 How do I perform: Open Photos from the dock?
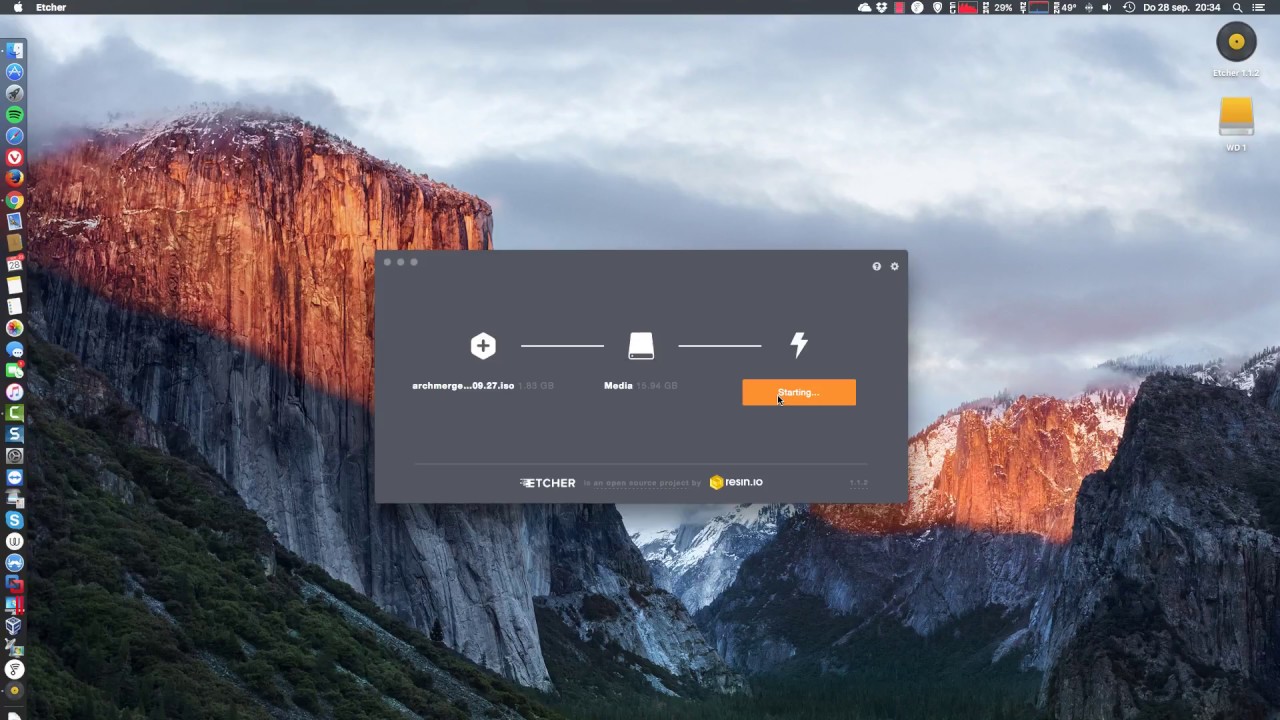tap(14, 328)
